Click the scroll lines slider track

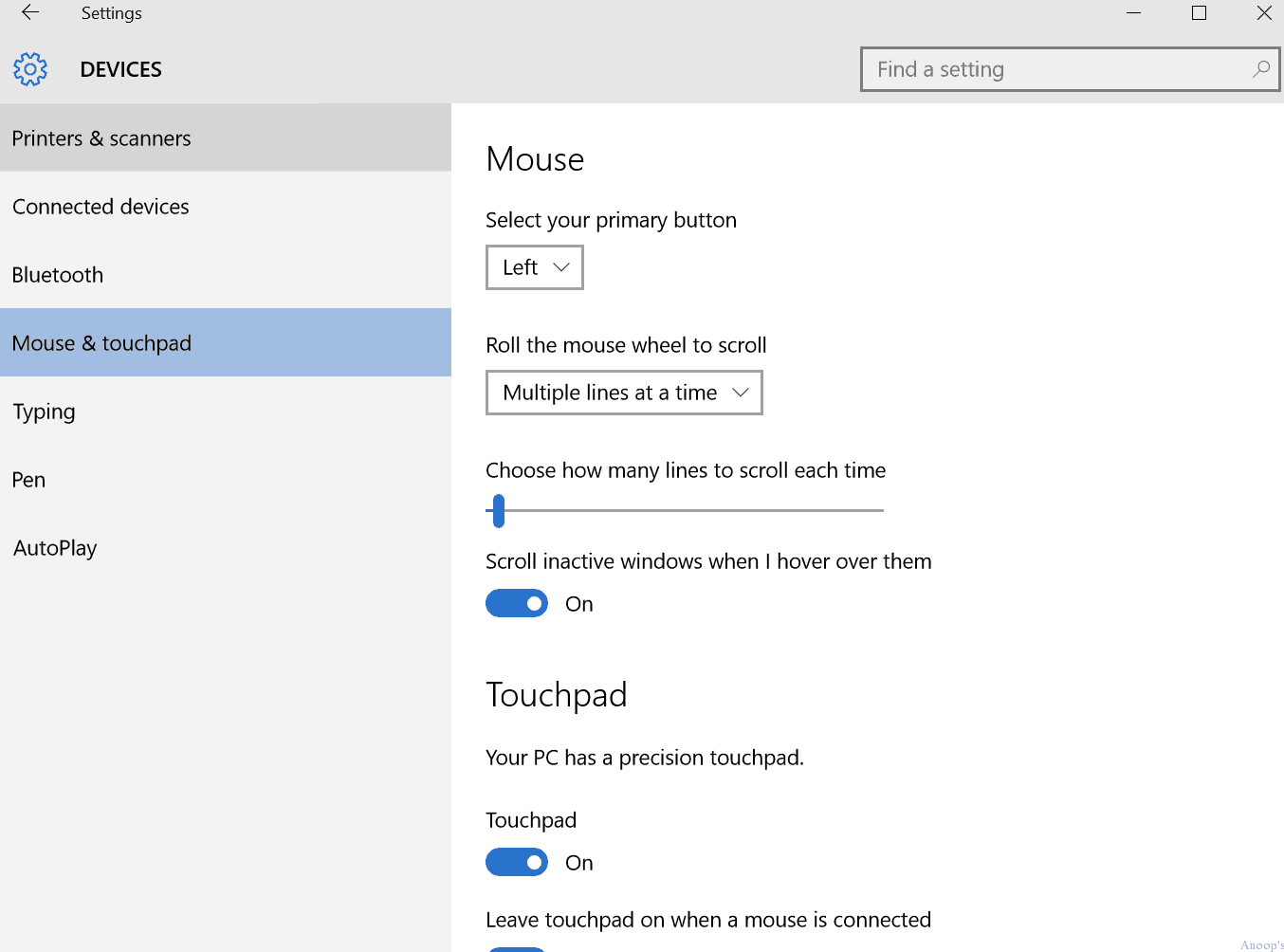pos(685,510)
